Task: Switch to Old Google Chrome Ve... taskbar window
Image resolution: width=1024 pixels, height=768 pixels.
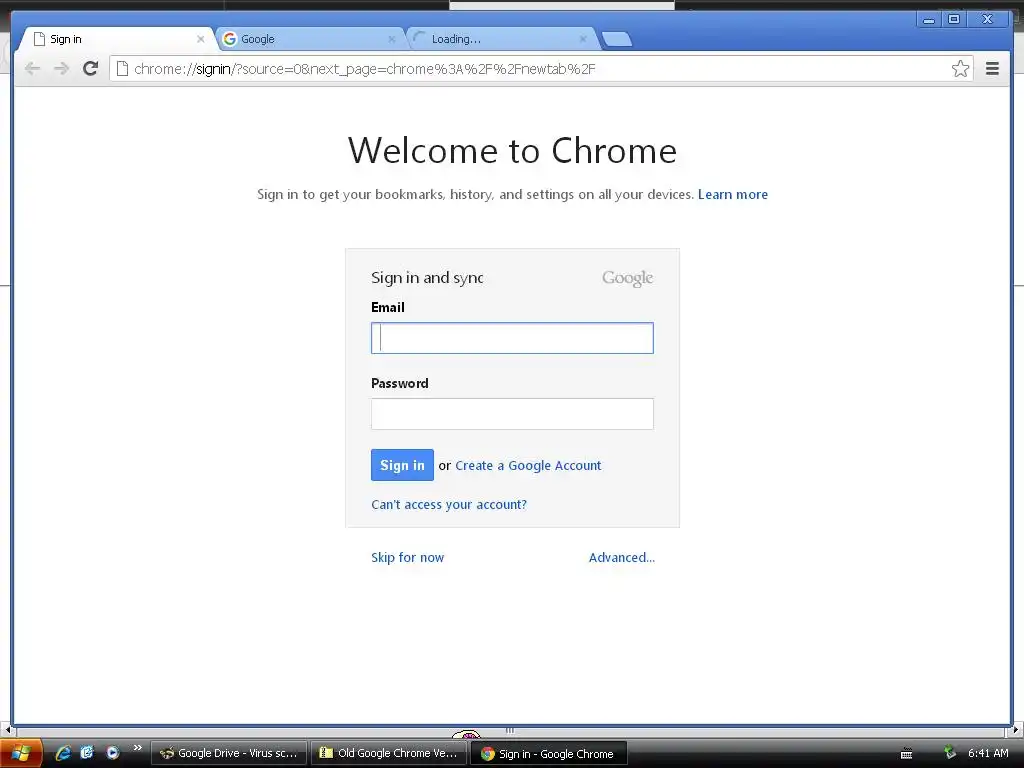Action: (389, 753)
